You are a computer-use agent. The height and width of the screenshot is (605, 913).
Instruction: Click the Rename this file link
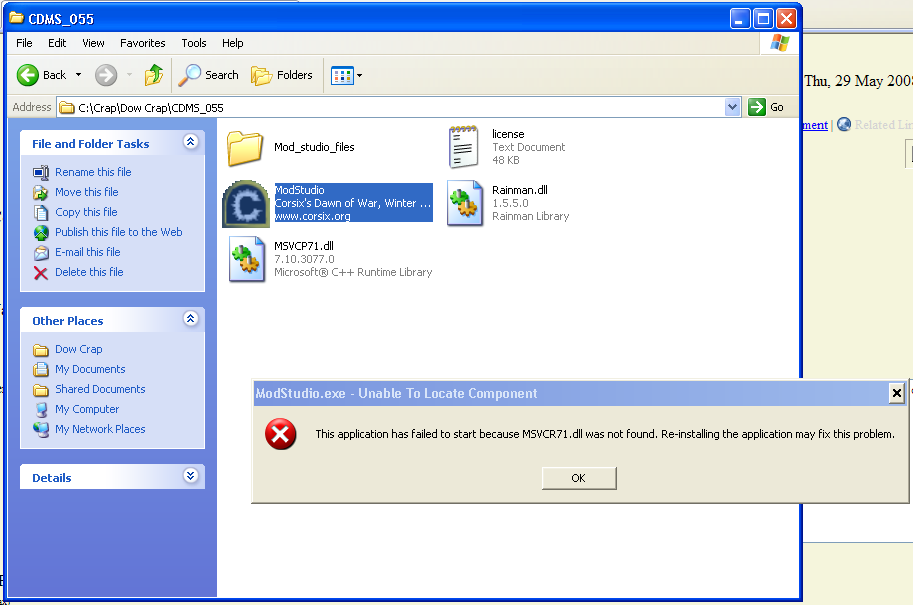tap(93, 172)
